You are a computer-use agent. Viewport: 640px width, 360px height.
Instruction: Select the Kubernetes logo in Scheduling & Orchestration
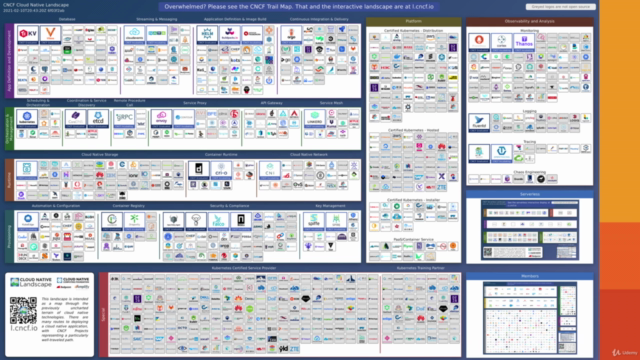coord(27,119)
